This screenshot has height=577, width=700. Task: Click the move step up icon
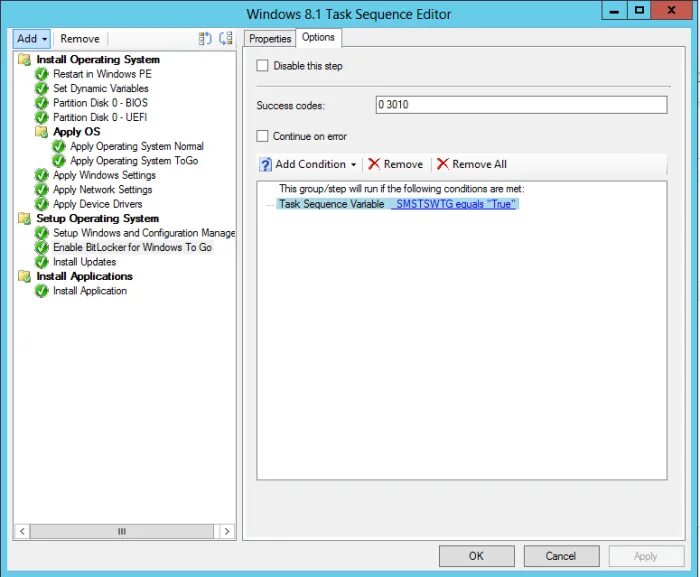pos(205,39)
